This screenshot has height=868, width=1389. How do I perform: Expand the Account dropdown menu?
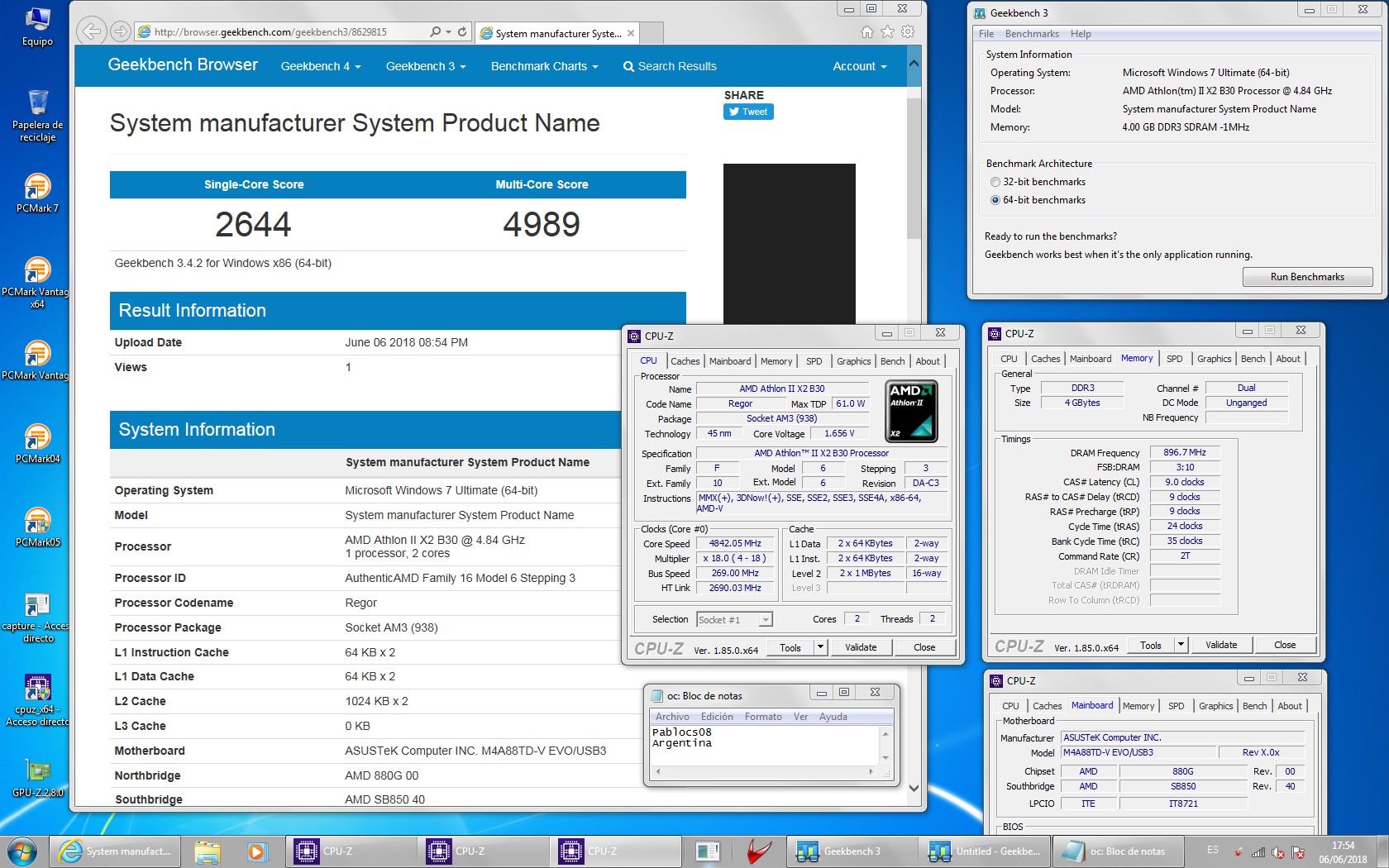(860, 66)
